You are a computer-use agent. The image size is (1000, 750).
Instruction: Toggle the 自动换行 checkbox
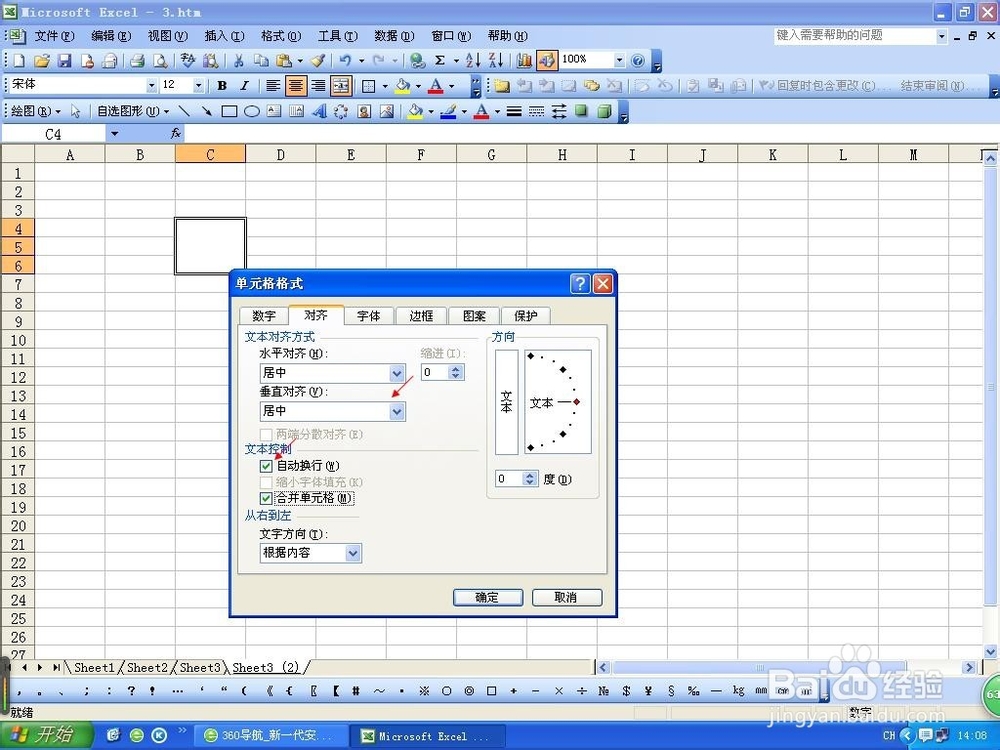[x=266, y=466]
